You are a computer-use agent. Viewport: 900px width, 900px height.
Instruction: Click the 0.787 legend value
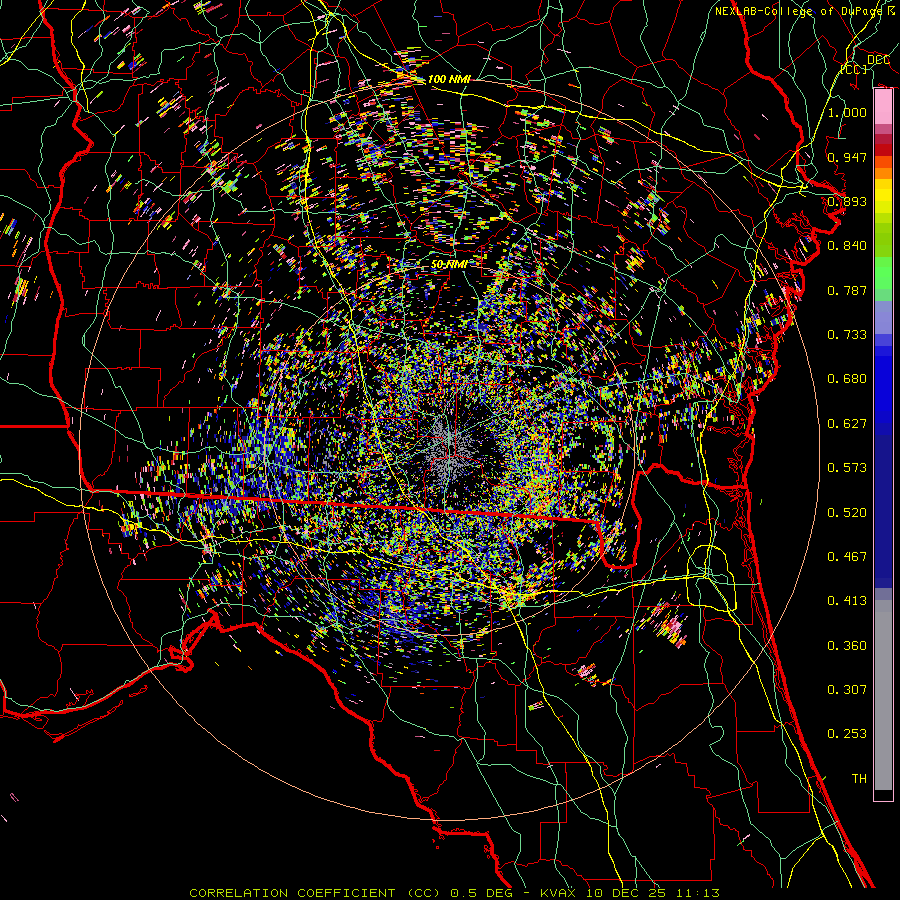(x=847, y=290)
